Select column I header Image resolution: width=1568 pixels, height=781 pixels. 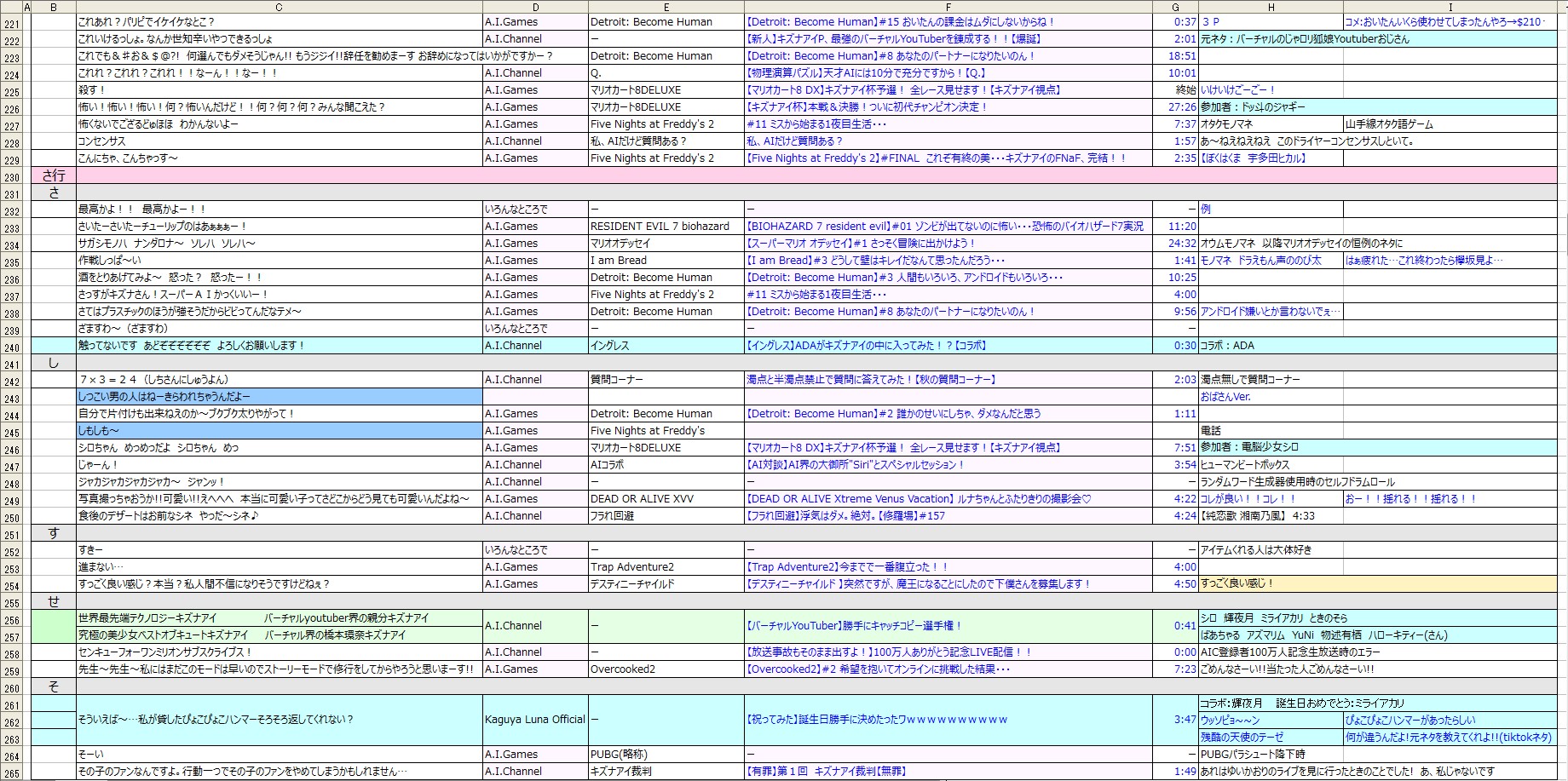[1450, 7]
